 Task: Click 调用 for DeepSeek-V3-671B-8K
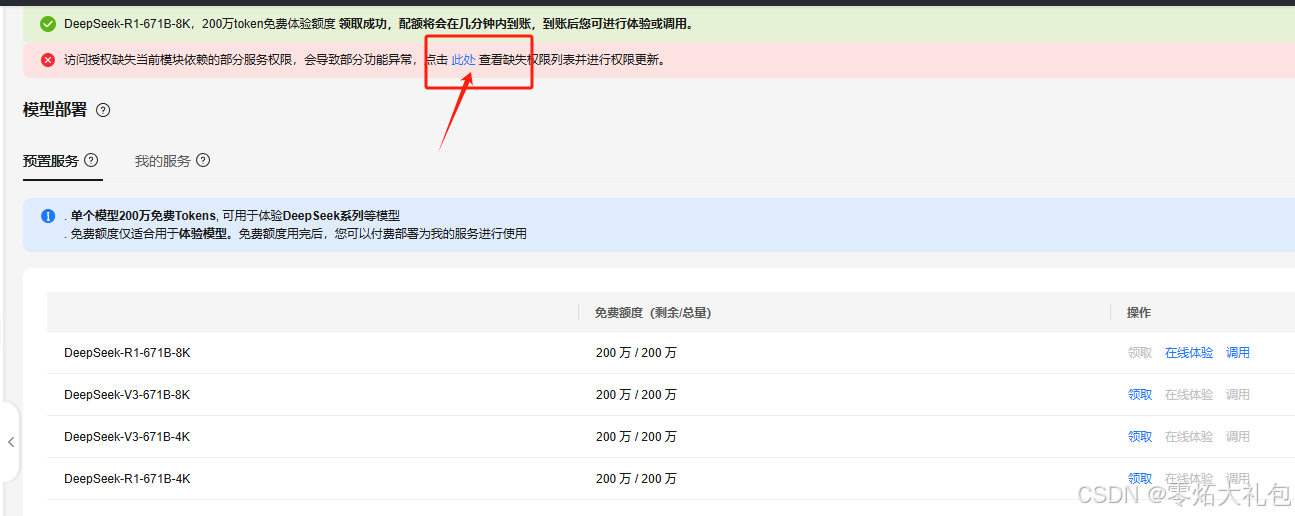1238,395
